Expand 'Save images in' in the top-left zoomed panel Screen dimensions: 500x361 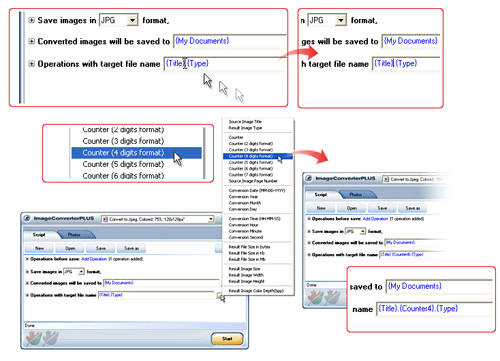click(31, 20)
